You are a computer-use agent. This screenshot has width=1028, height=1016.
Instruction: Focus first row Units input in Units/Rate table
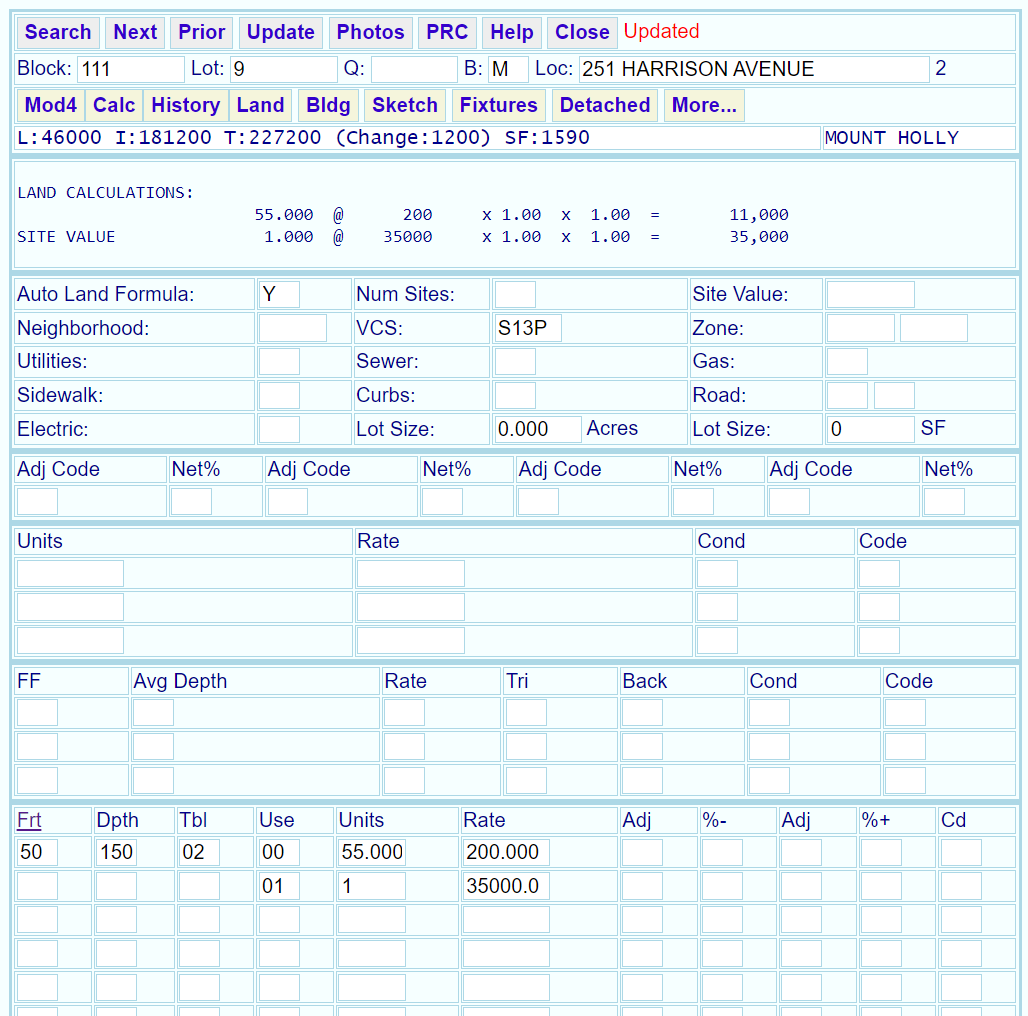(x=70, y=574)
